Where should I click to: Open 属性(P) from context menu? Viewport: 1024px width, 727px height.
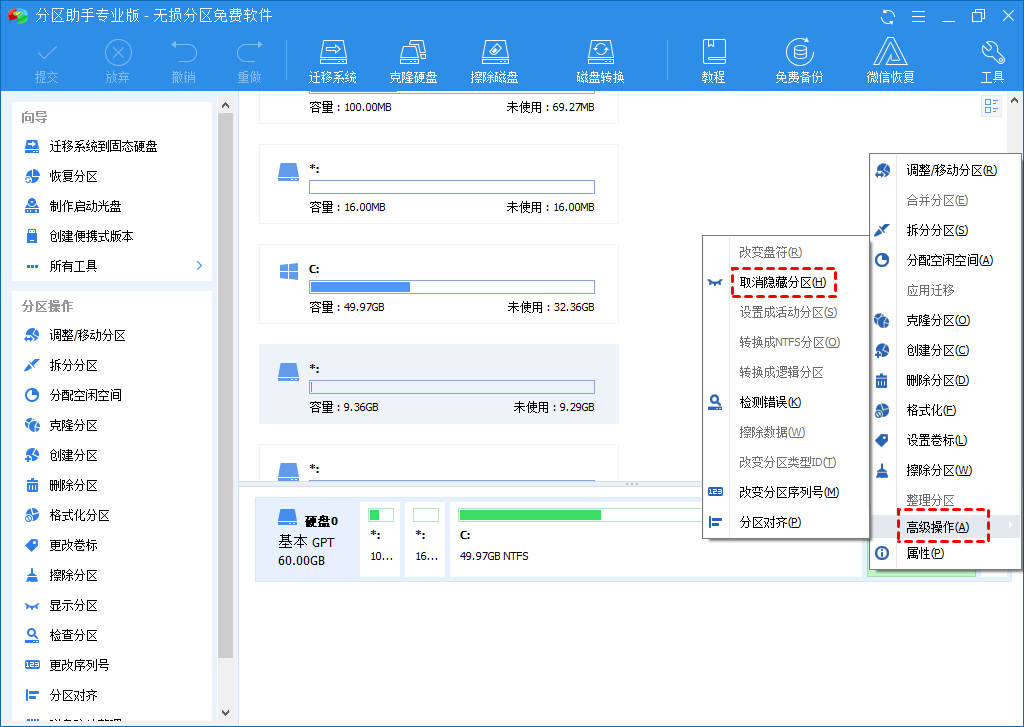tap(945, 553)
